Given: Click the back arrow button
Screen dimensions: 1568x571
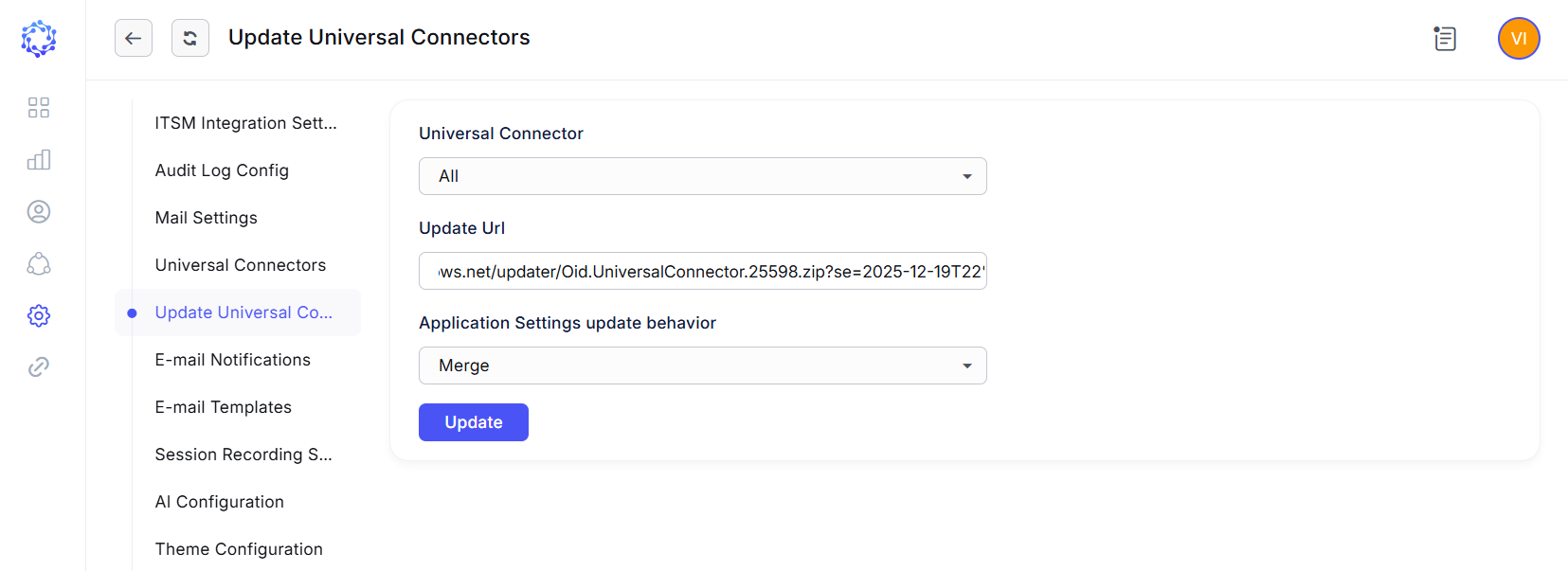Looking at the screenshot, I should (x=134, y=38).
